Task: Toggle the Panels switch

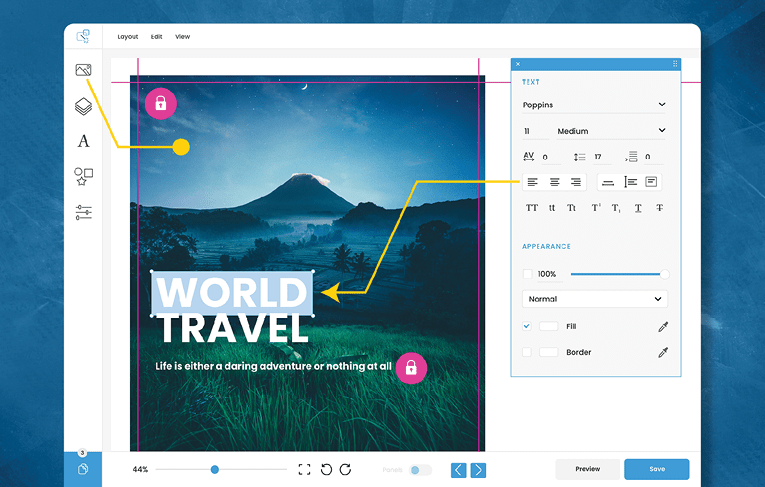Action: (x=421, y=469)
